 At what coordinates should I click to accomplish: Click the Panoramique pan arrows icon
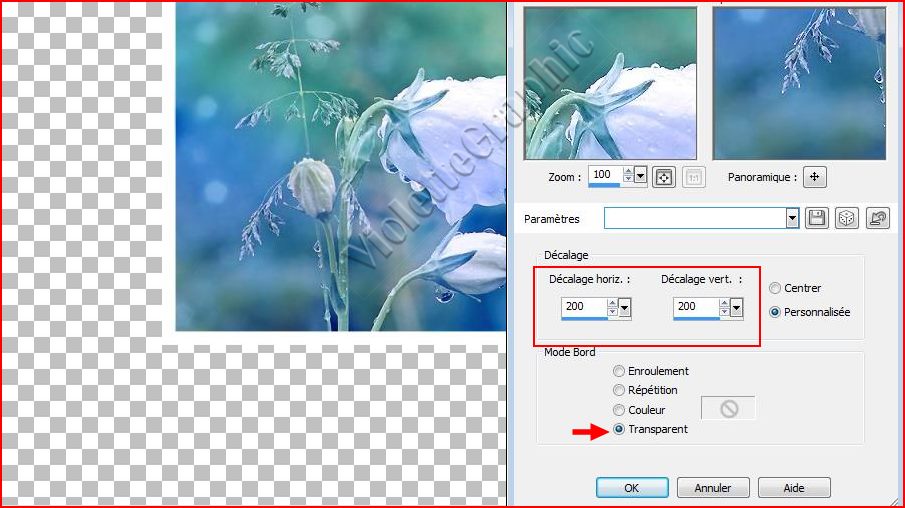click(x=815, y=177)
